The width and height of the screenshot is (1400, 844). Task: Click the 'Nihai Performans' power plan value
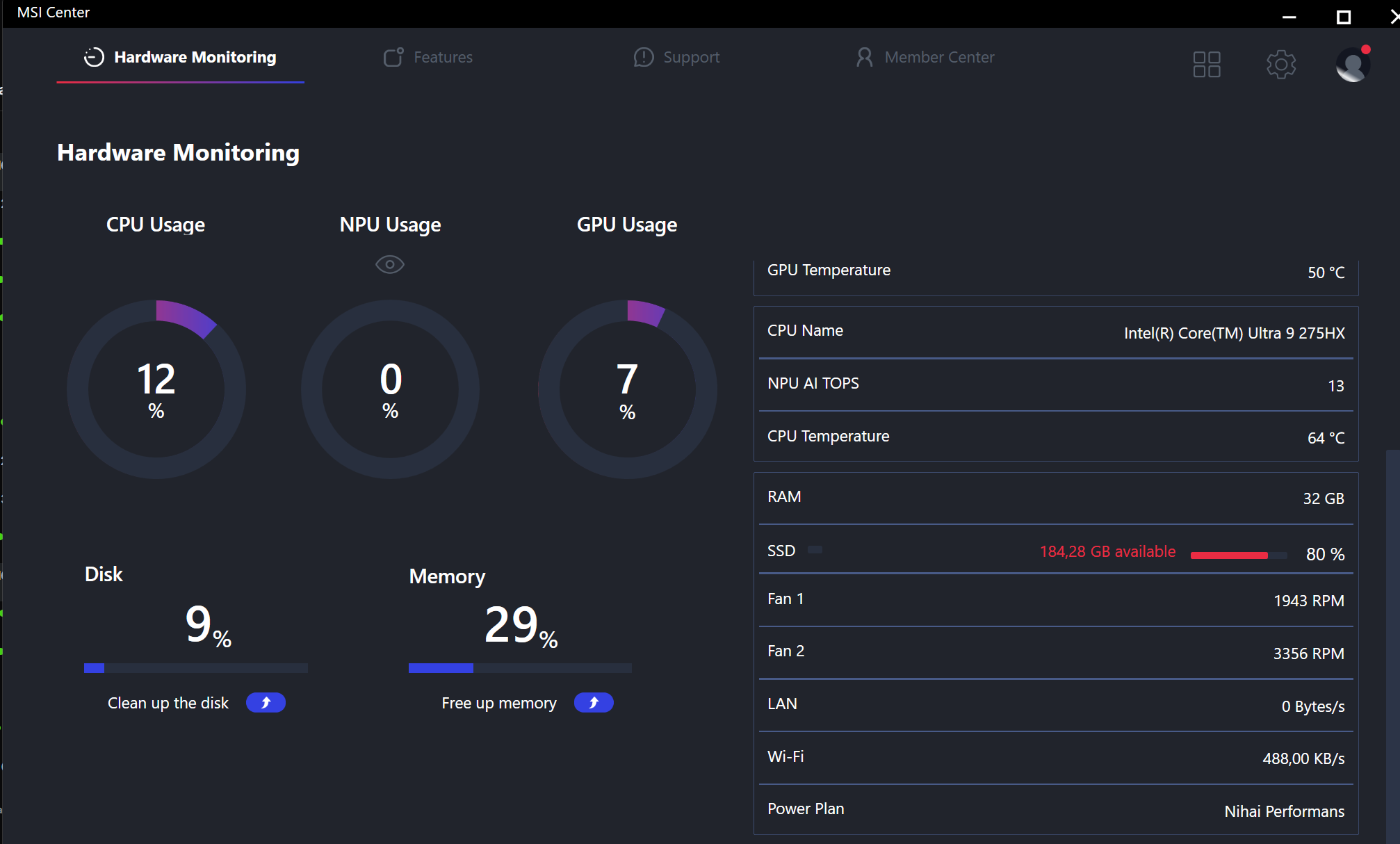(1285, 811)
